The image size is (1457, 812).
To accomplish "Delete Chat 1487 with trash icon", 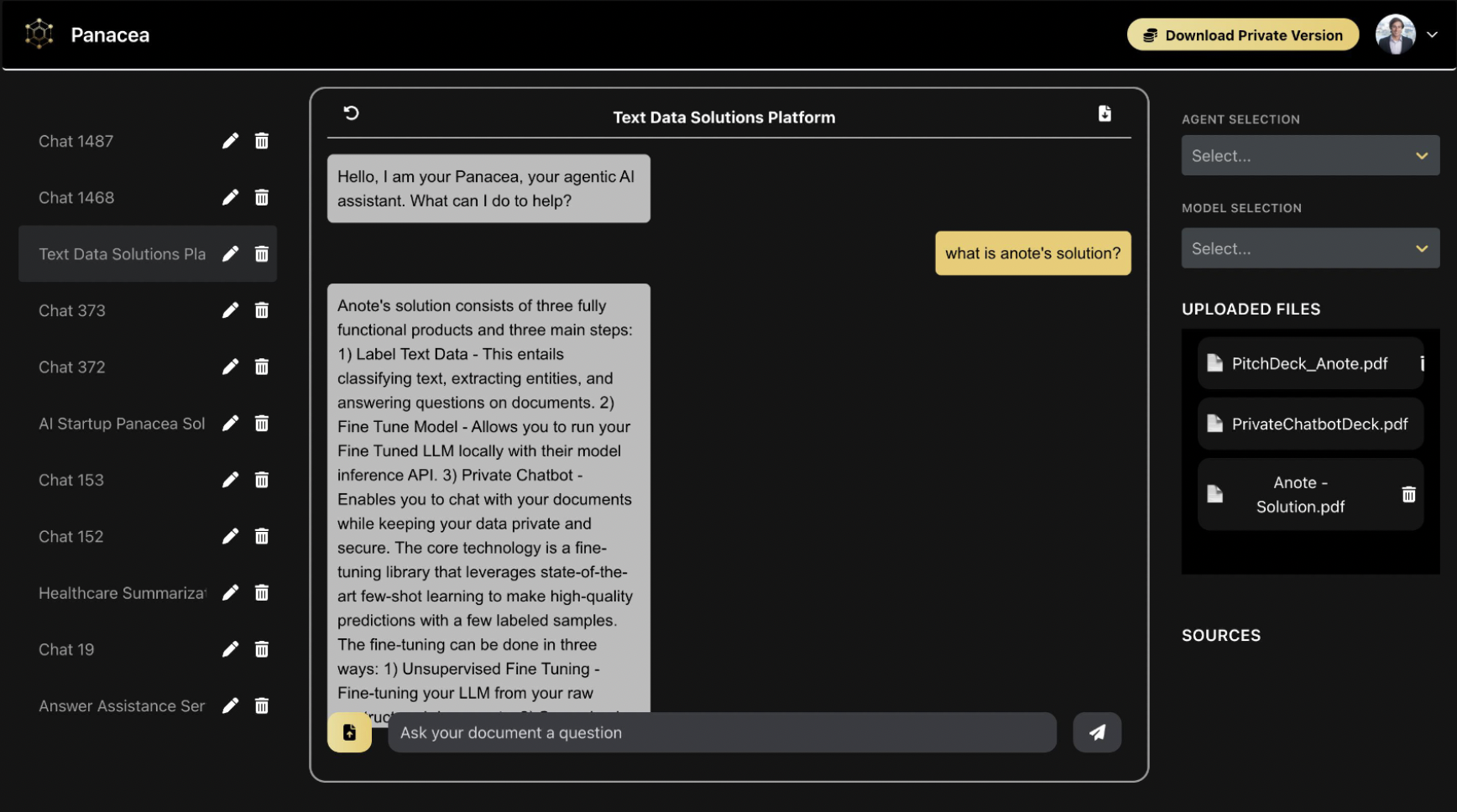I will 262,141.
